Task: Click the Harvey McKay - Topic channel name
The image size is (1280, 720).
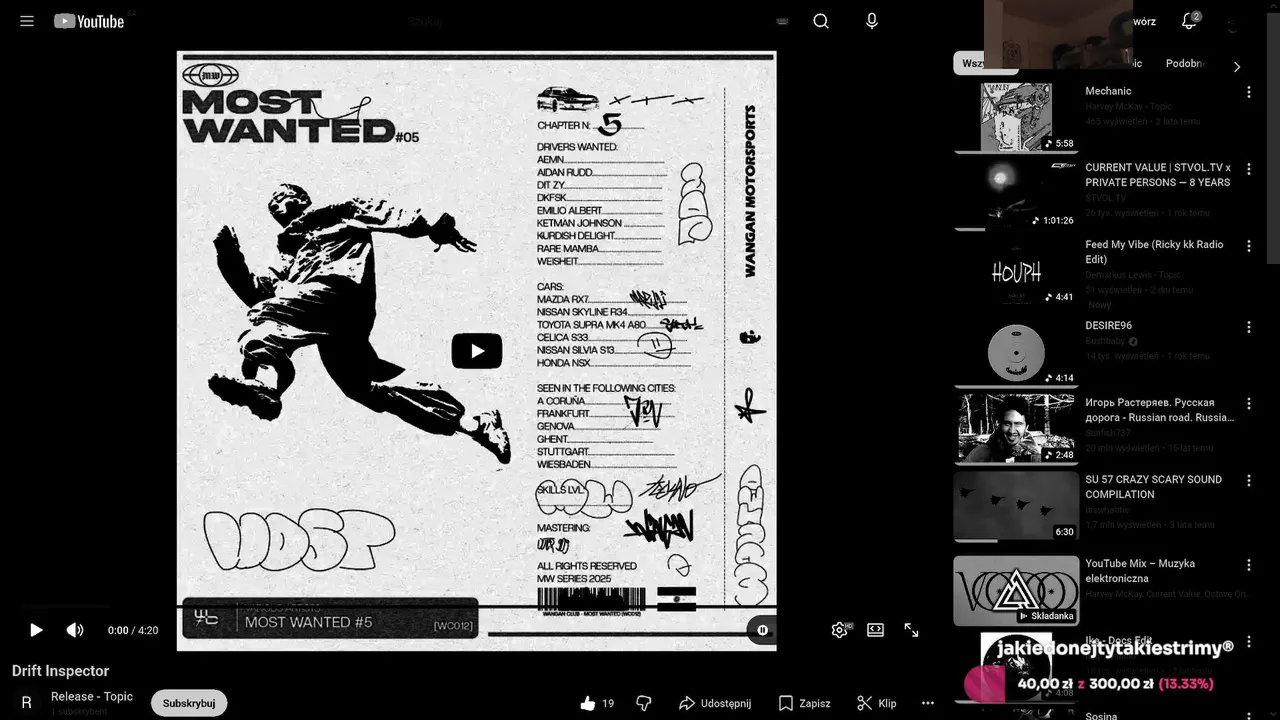Action: point(1128,106)
